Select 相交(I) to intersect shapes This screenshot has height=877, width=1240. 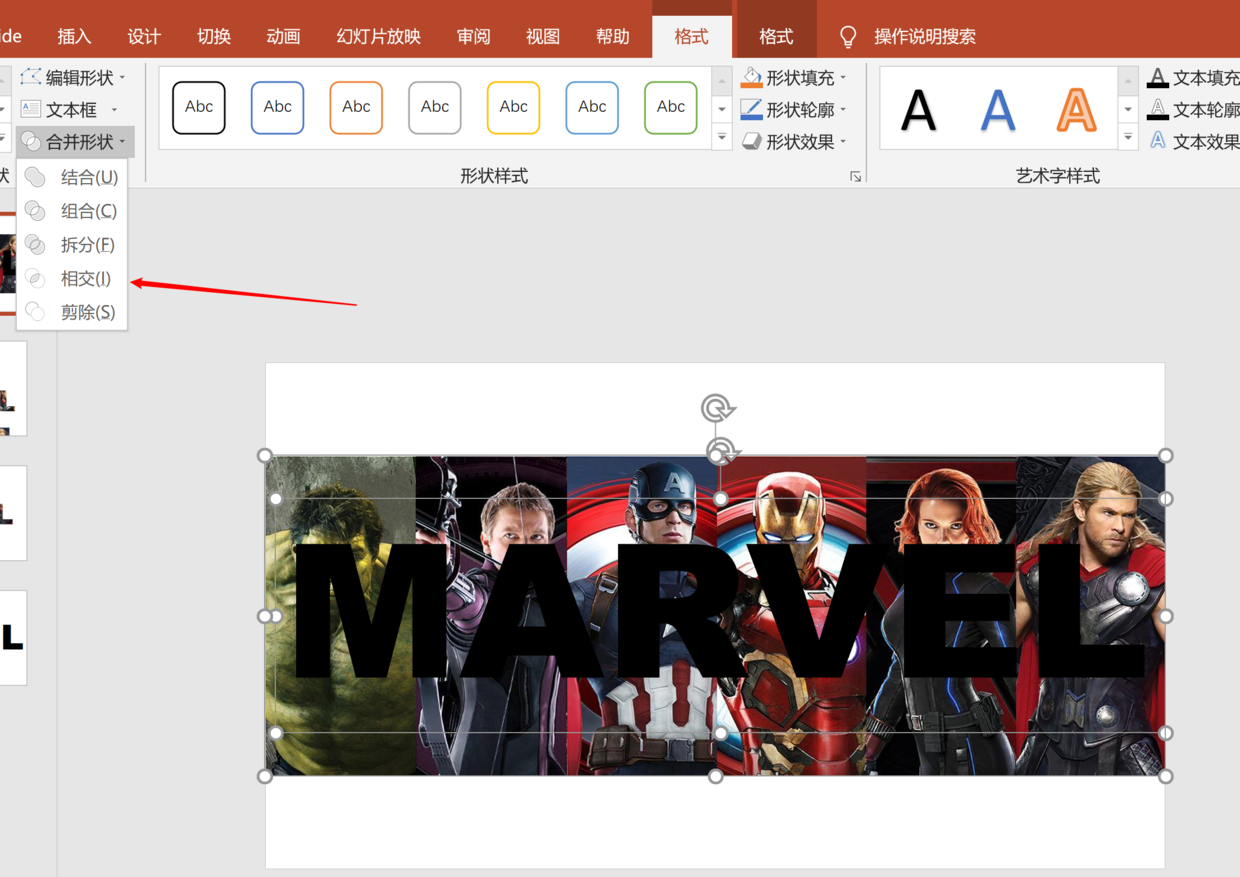[x=72, y=279]
